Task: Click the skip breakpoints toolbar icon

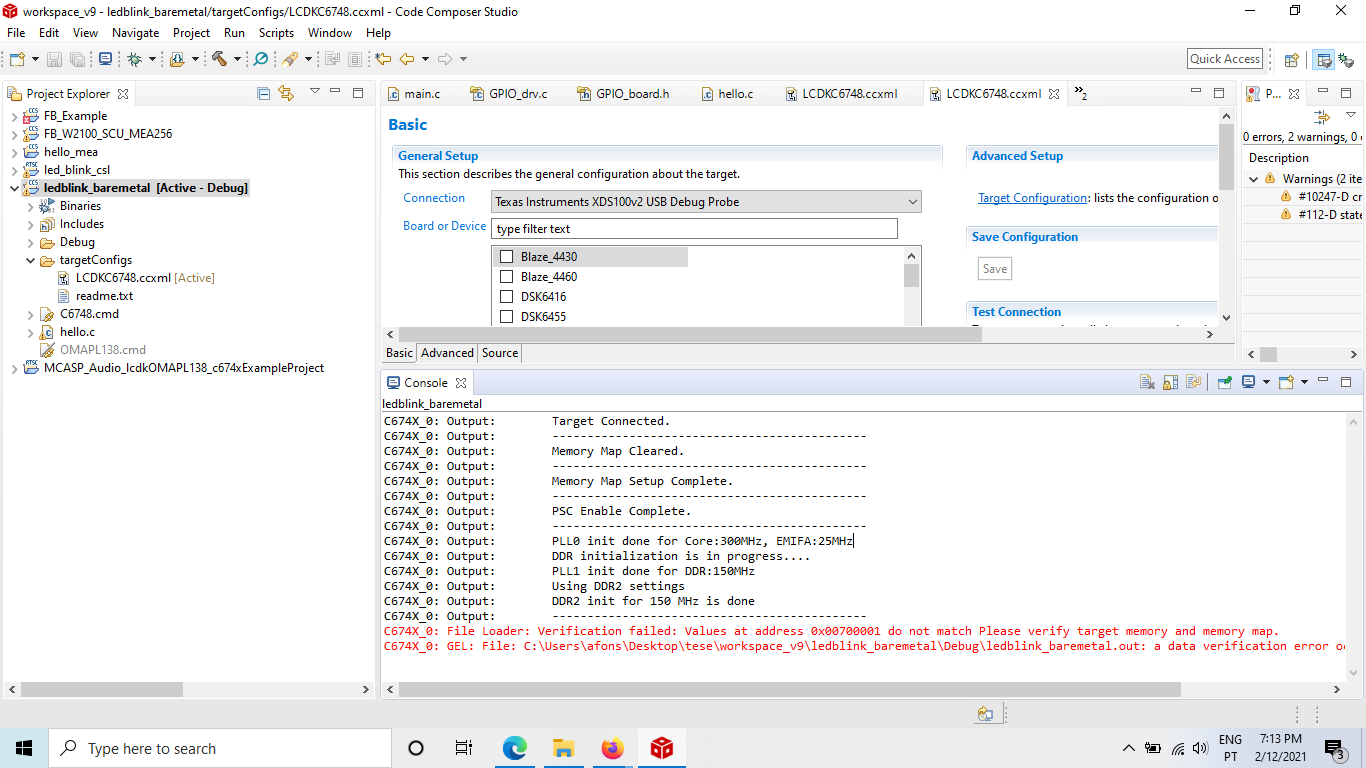Action: [x=261, y=59]
